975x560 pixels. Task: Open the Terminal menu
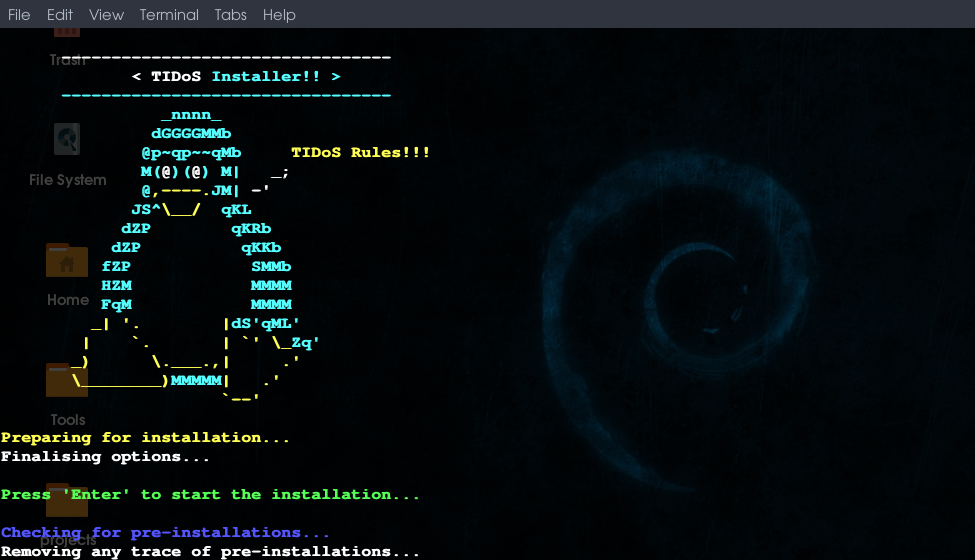click(x=169, y=14)
